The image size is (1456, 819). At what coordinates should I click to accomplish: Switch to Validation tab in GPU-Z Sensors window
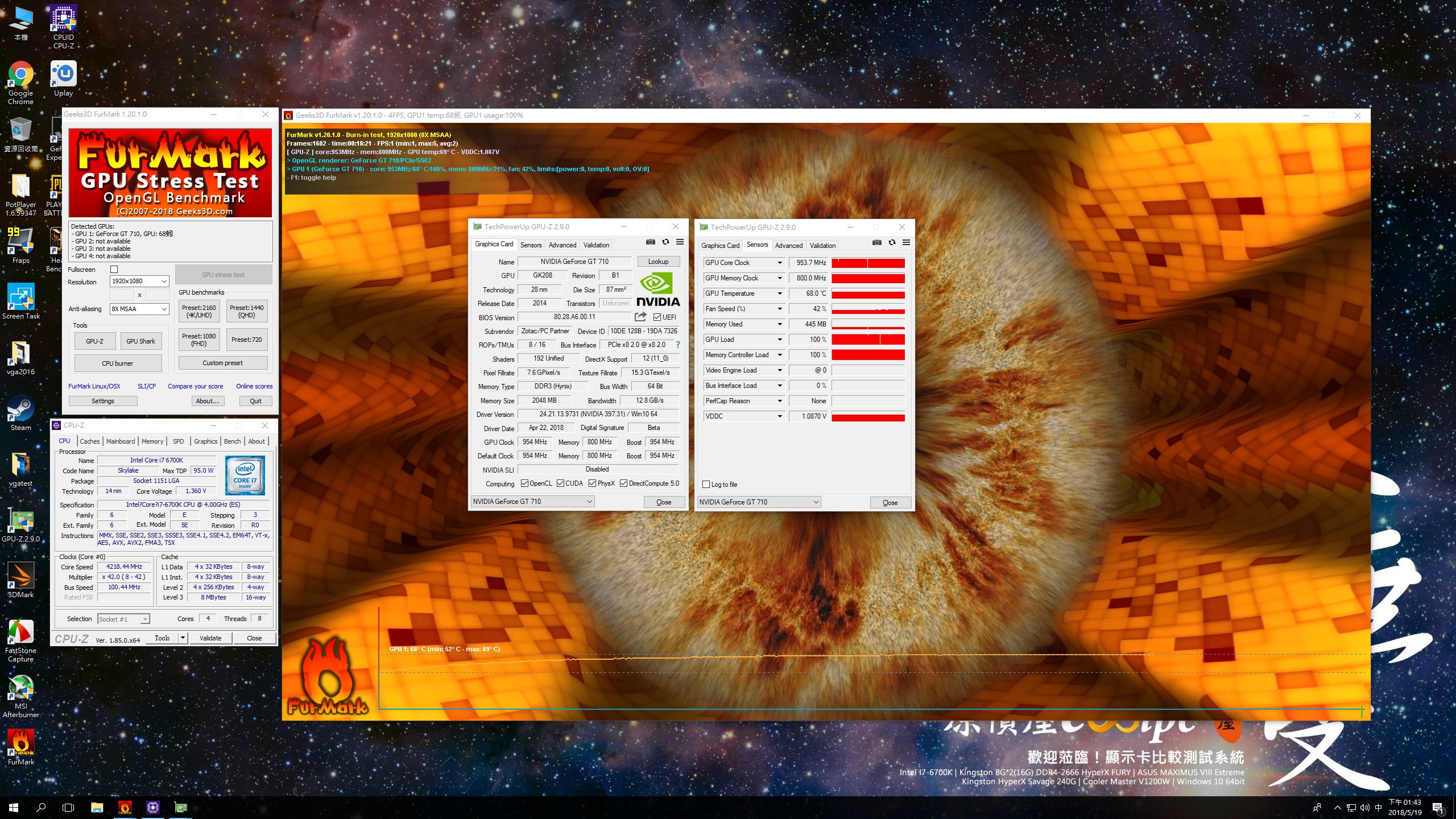pos(822,246)
